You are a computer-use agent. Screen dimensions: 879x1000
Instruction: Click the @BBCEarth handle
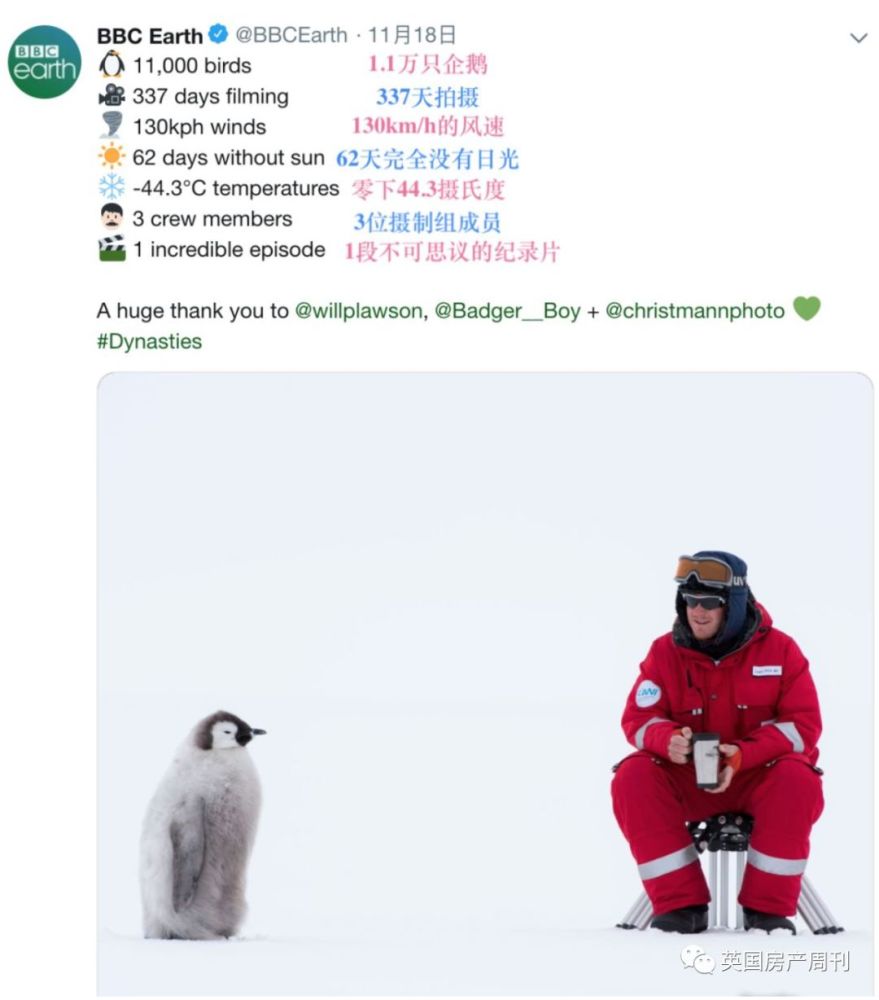[x=292, y=34]
